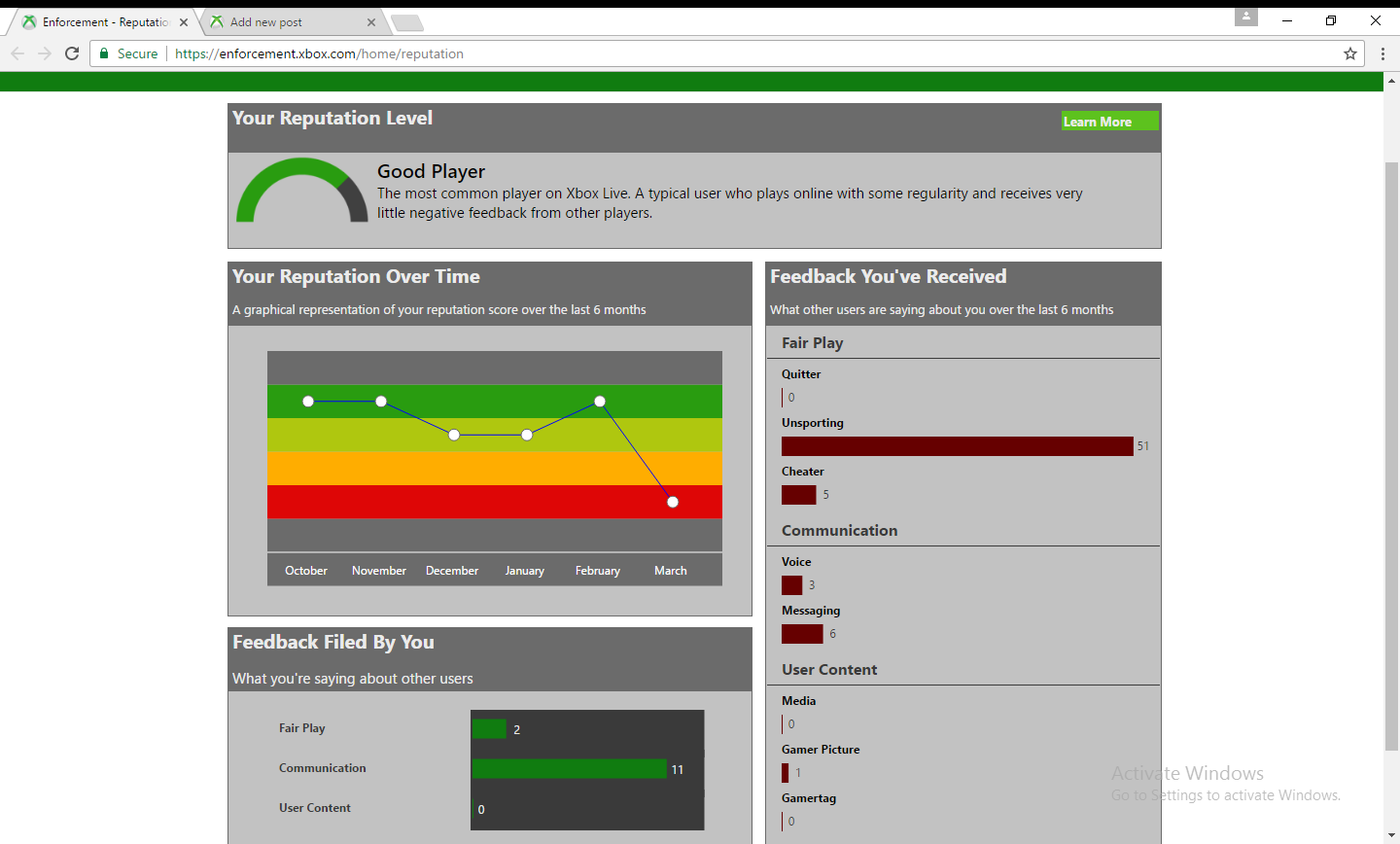Click the Unsporting feedback bar

958,446
